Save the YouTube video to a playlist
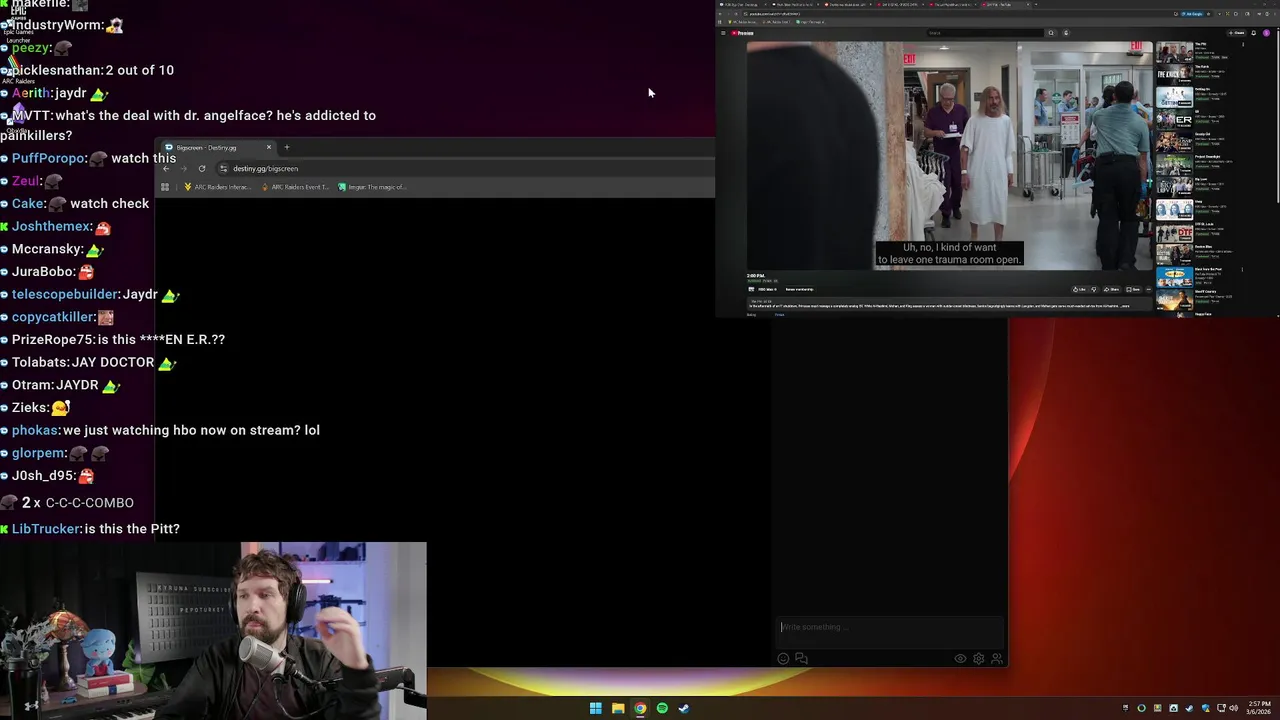The image size is (1280, 720). [x=1133, y=289]
